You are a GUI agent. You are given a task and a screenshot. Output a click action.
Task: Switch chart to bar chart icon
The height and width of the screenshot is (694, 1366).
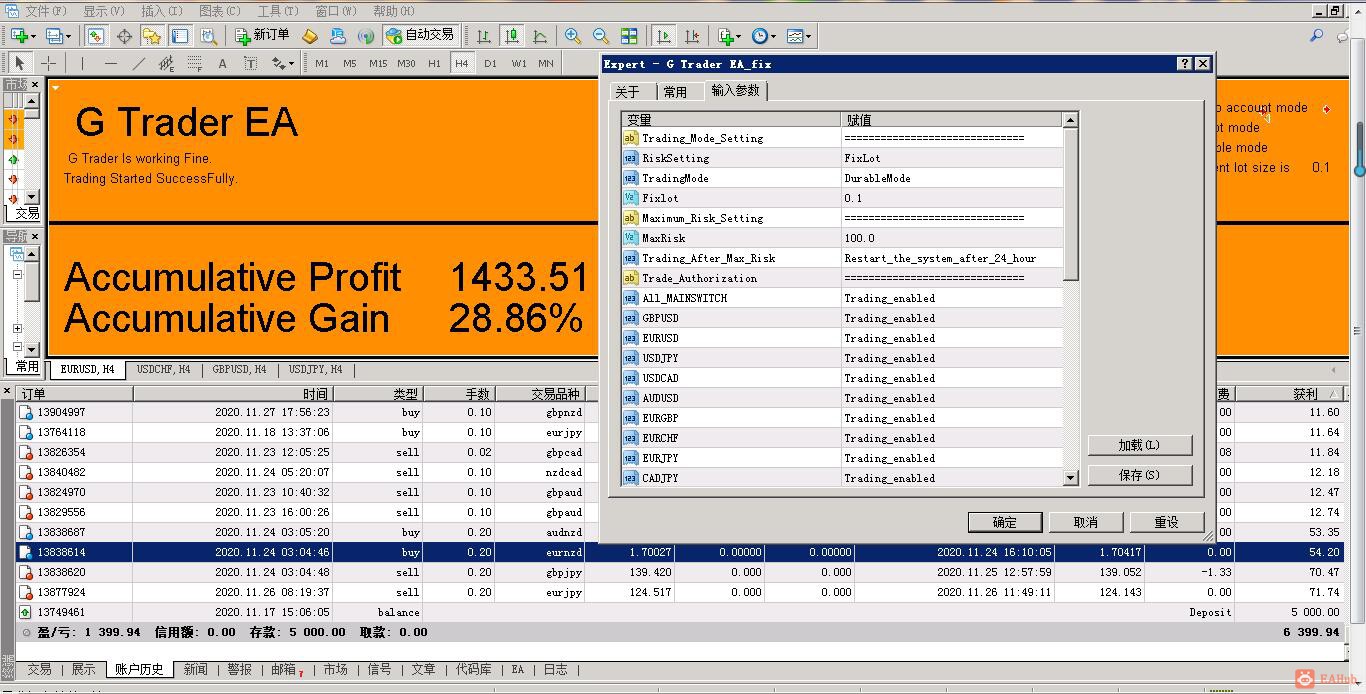484,36
